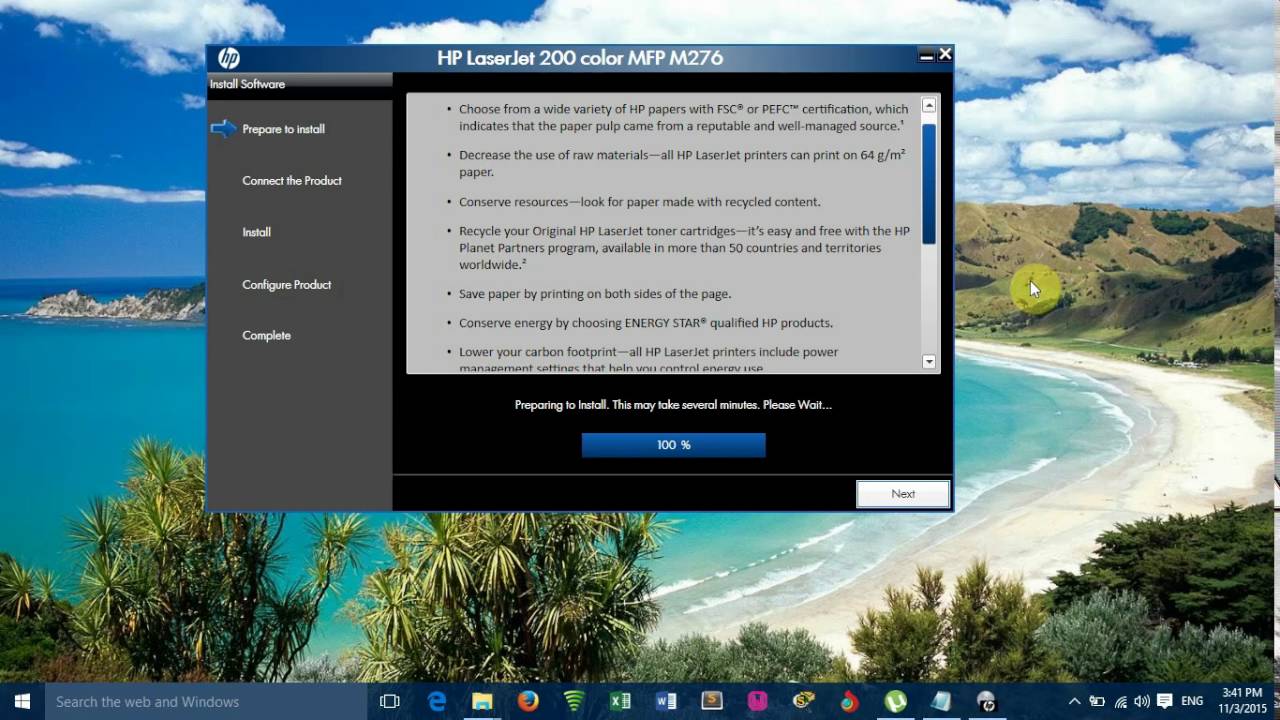Open the network Wi-Fi tray icon
Viewport: 1280px width, 720px height.
(1120, 702)
